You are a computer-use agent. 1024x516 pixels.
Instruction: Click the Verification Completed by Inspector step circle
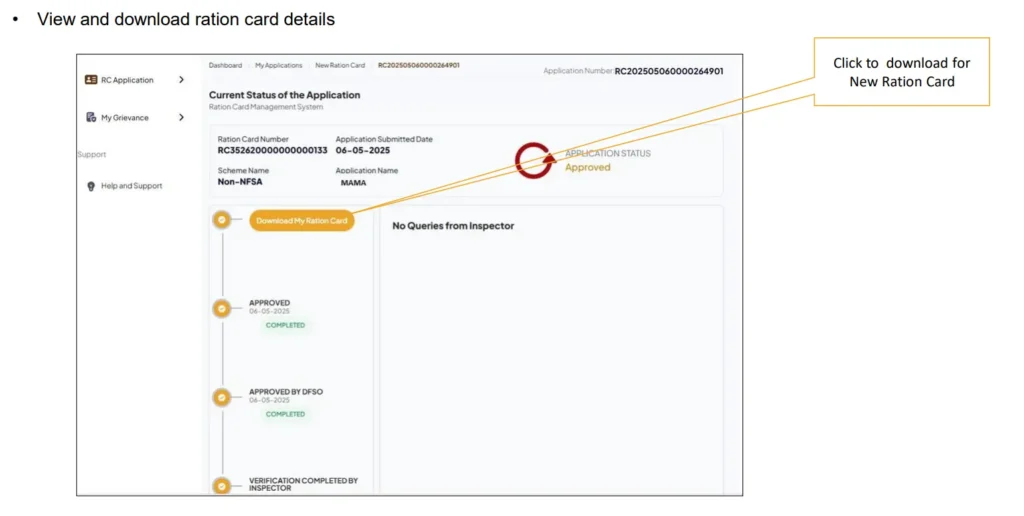[x=222, y=486]
